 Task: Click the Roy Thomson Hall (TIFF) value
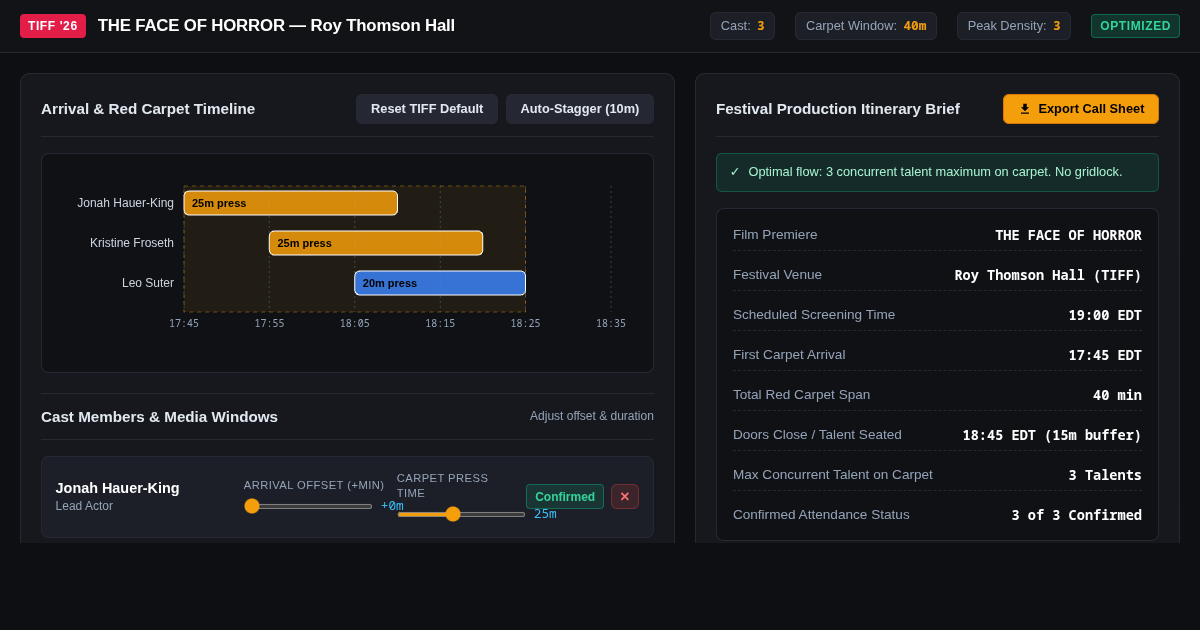(1048, 275)
